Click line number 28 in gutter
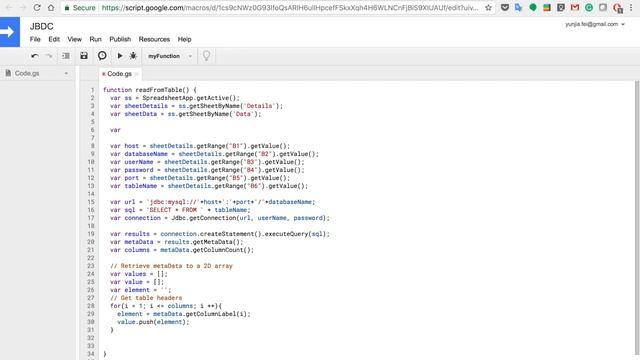Image resolution: width=640 pixels, height=360 pixels. (91, 306)
